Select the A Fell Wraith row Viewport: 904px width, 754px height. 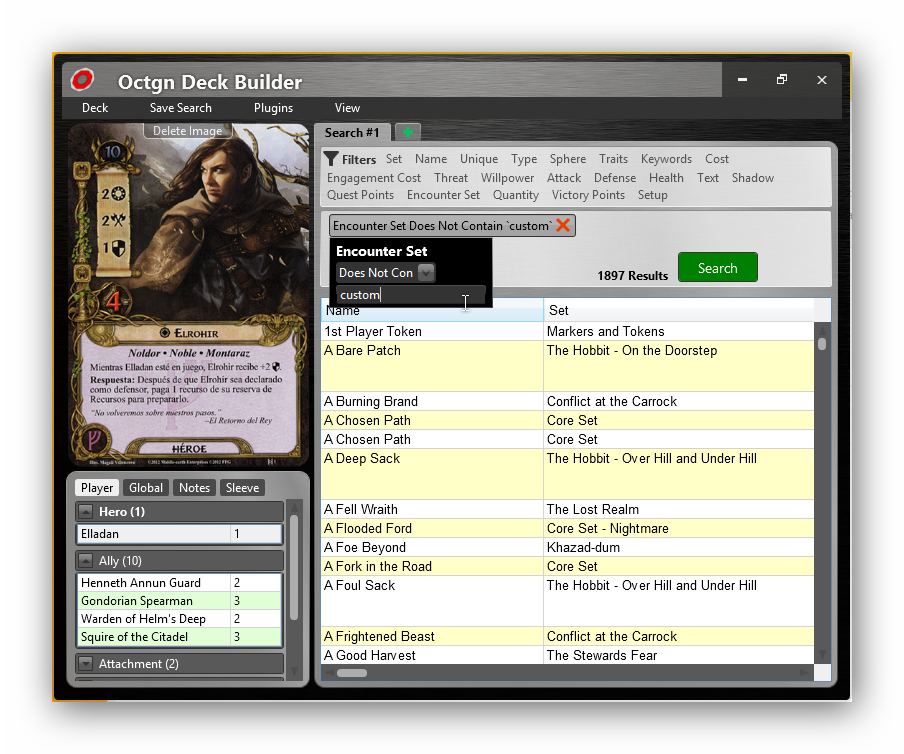(567, 509)
